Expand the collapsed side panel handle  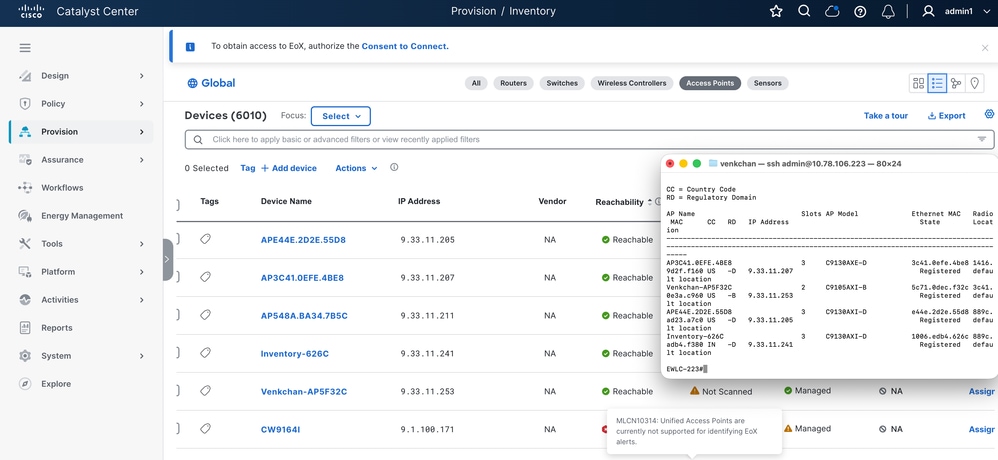168,260
